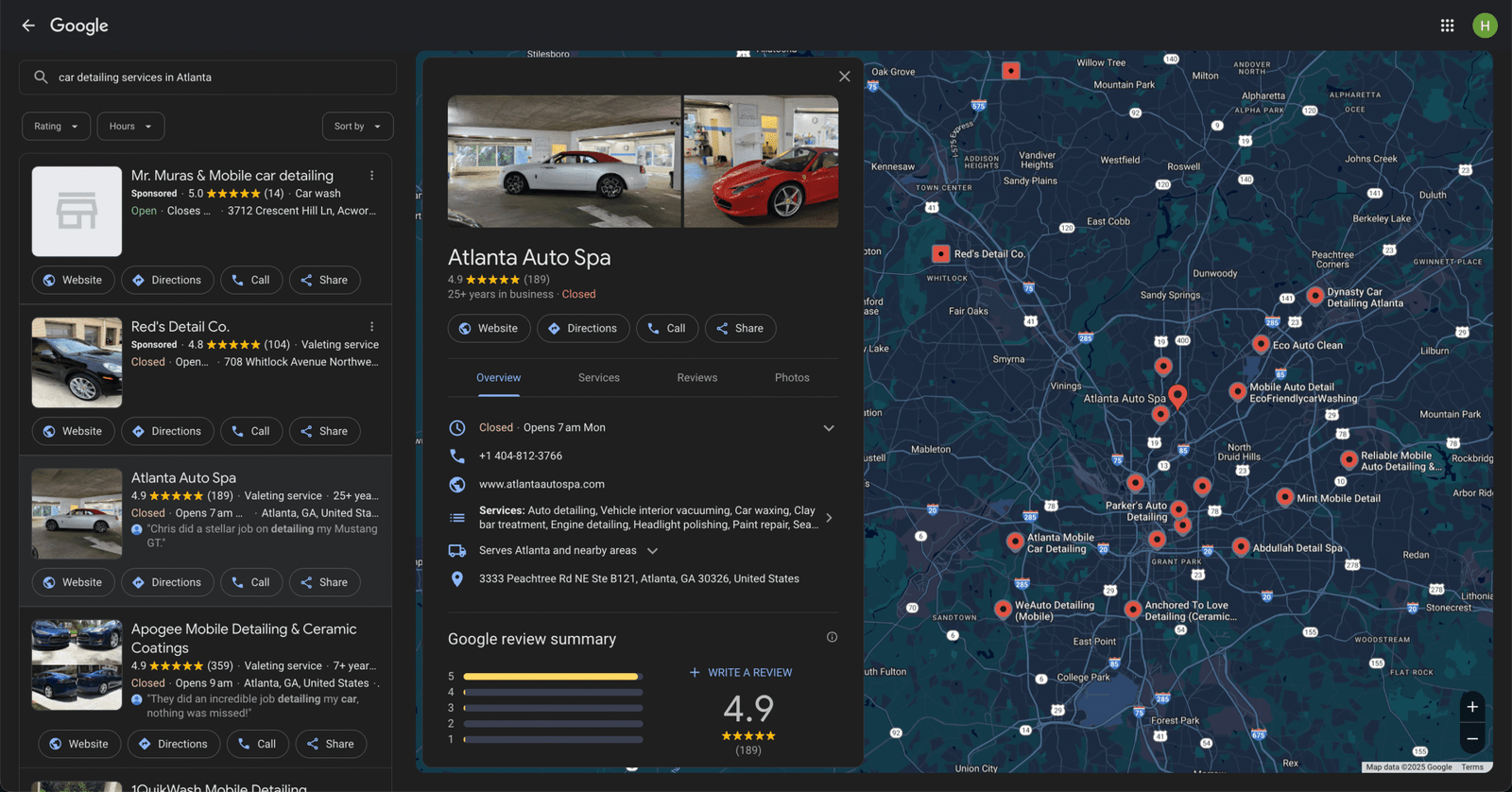The height and width of the screenshot is (792, 1512).
Task: Share the Atlanta Auto Spa list result
Action: pyautogui.click(x=324, y=582)
